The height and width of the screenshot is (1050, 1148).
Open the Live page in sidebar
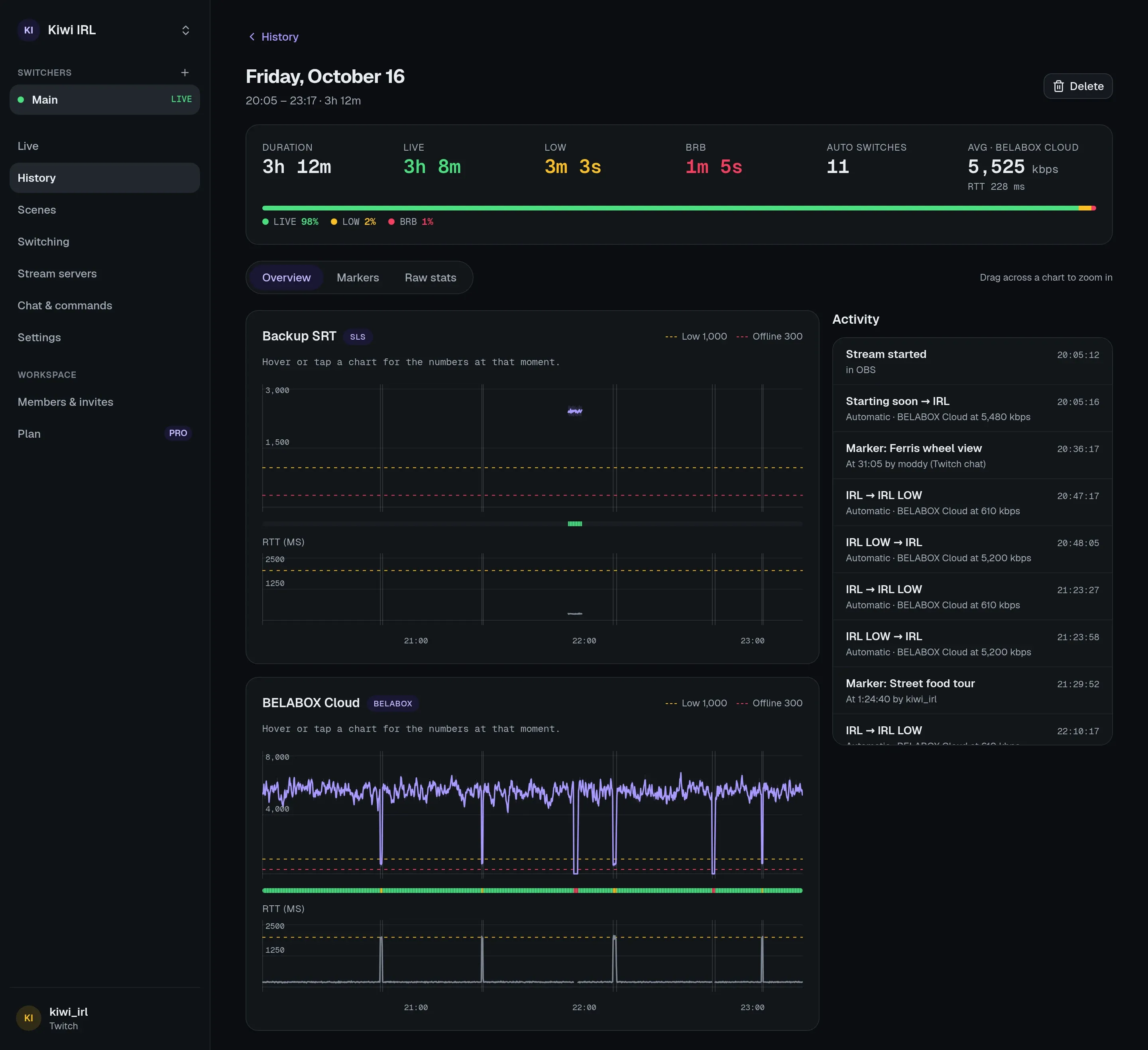click(x=105, y=146)
